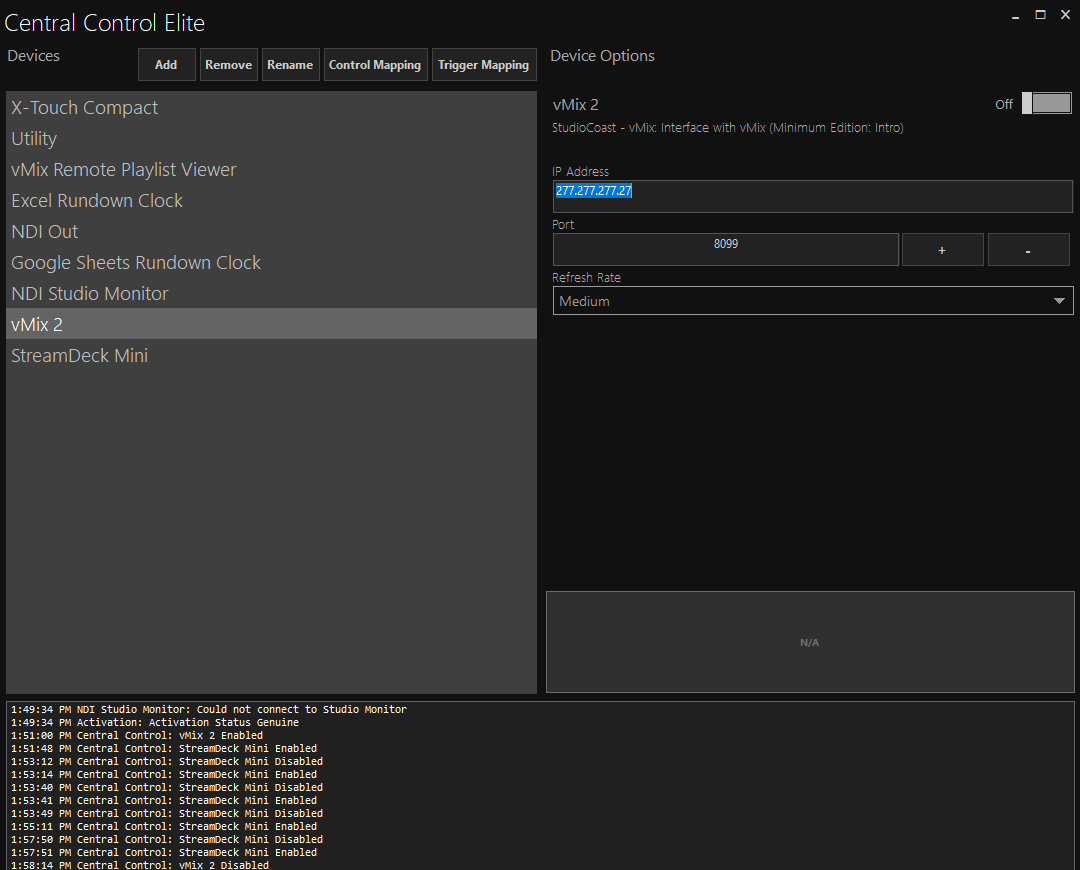
Task: Expand the Refresh Rate dropdown
Action: coord(812,301)
